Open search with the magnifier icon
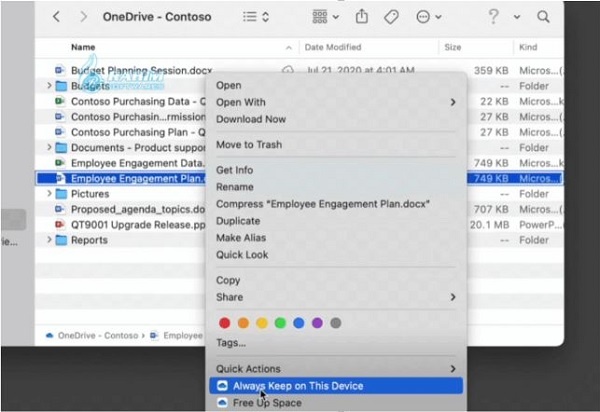600x412 pixels. pos(543,16)
